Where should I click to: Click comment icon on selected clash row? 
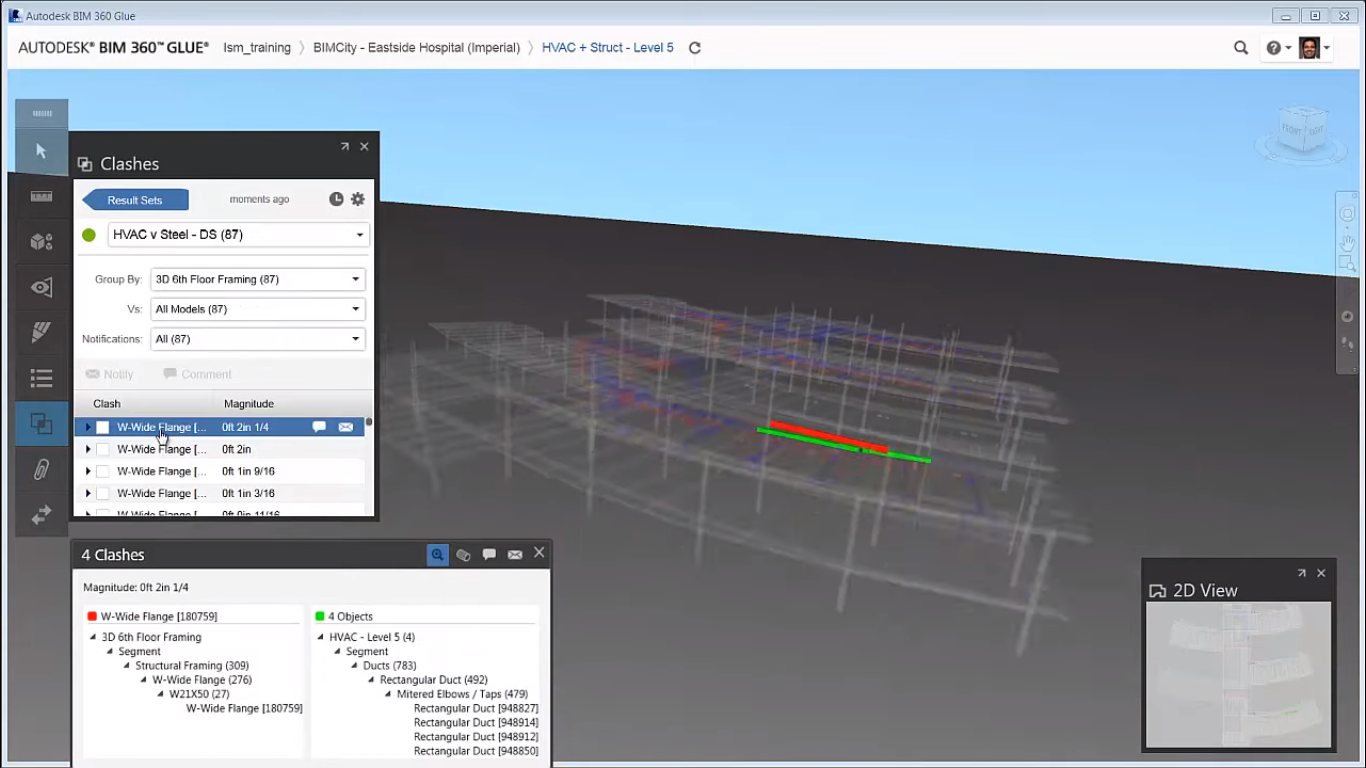tap(319, 427)
